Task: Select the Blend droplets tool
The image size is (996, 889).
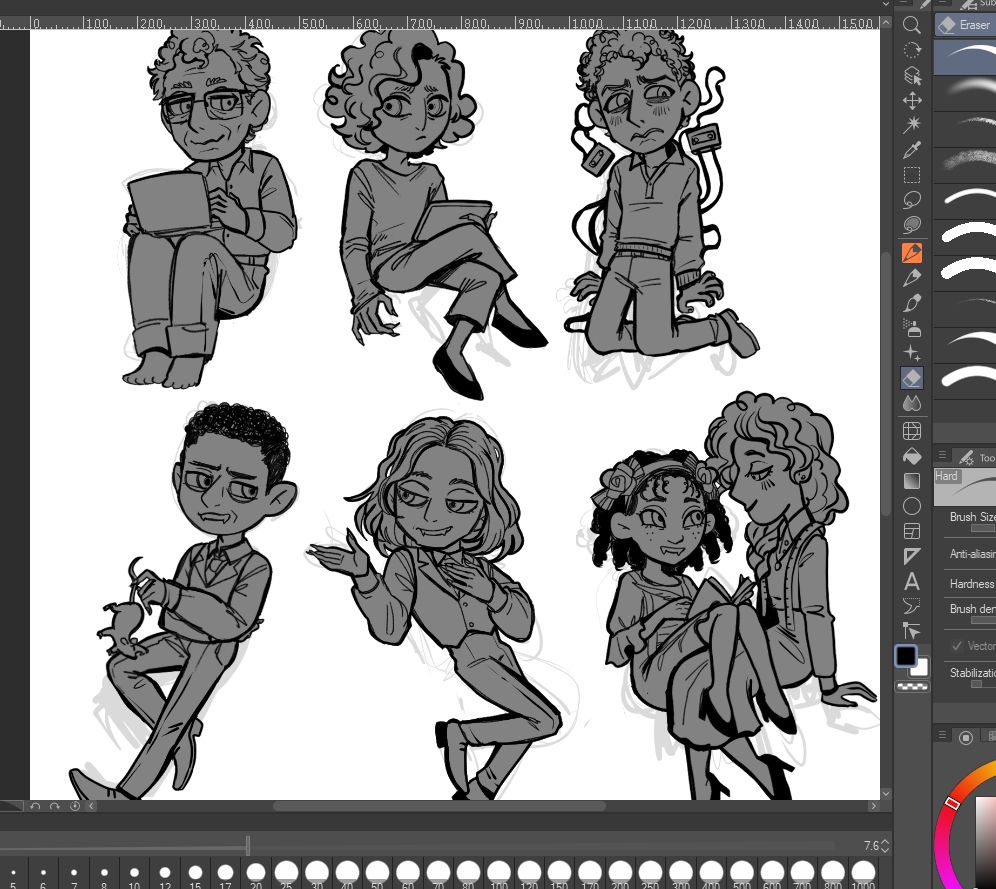Action: tap(912, 403)
